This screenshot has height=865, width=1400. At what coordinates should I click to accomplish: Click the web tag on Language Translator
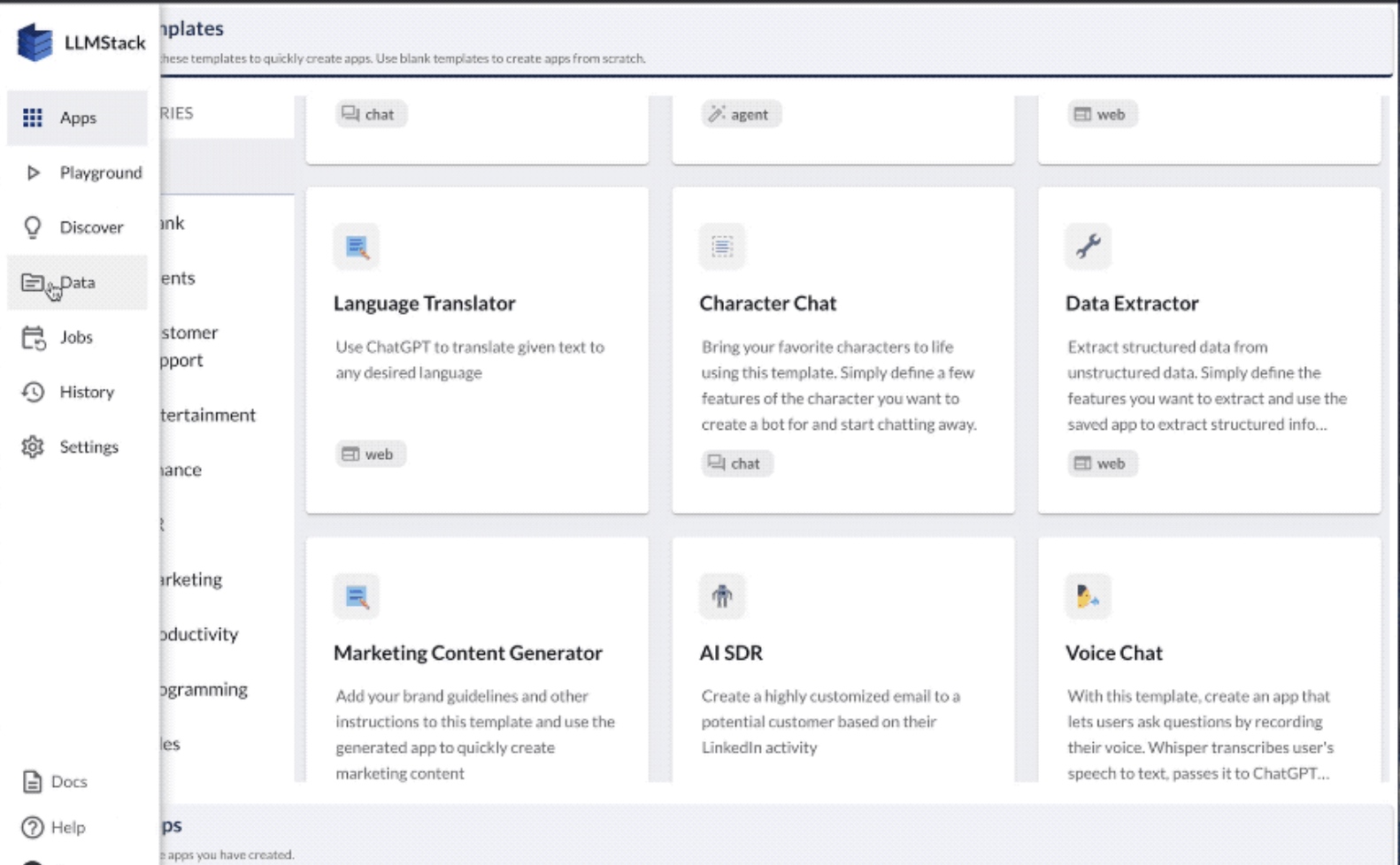pos(370,454)
